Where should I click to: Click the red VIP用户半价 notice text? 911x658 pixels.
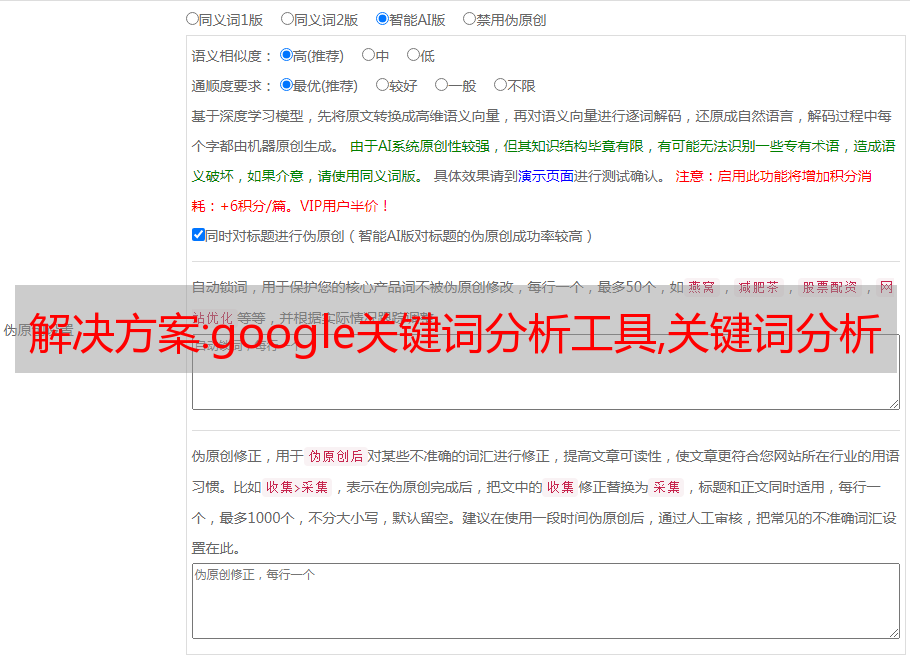click(x=344, y=206)
